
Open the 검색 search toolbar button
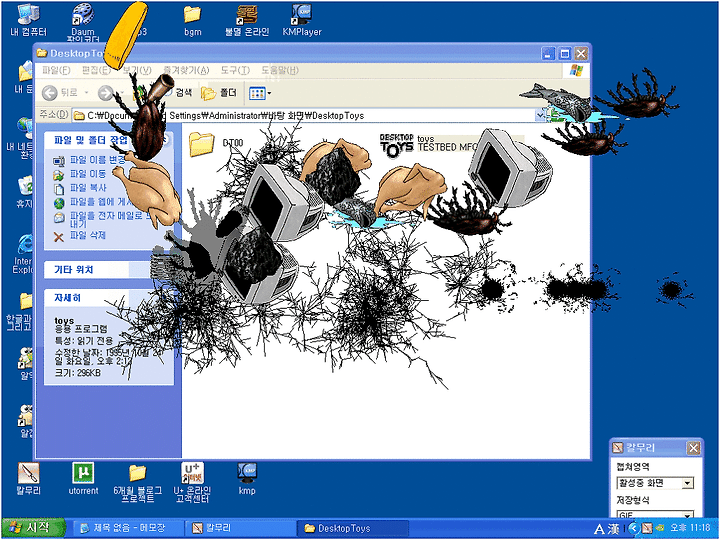pos(179,93)
